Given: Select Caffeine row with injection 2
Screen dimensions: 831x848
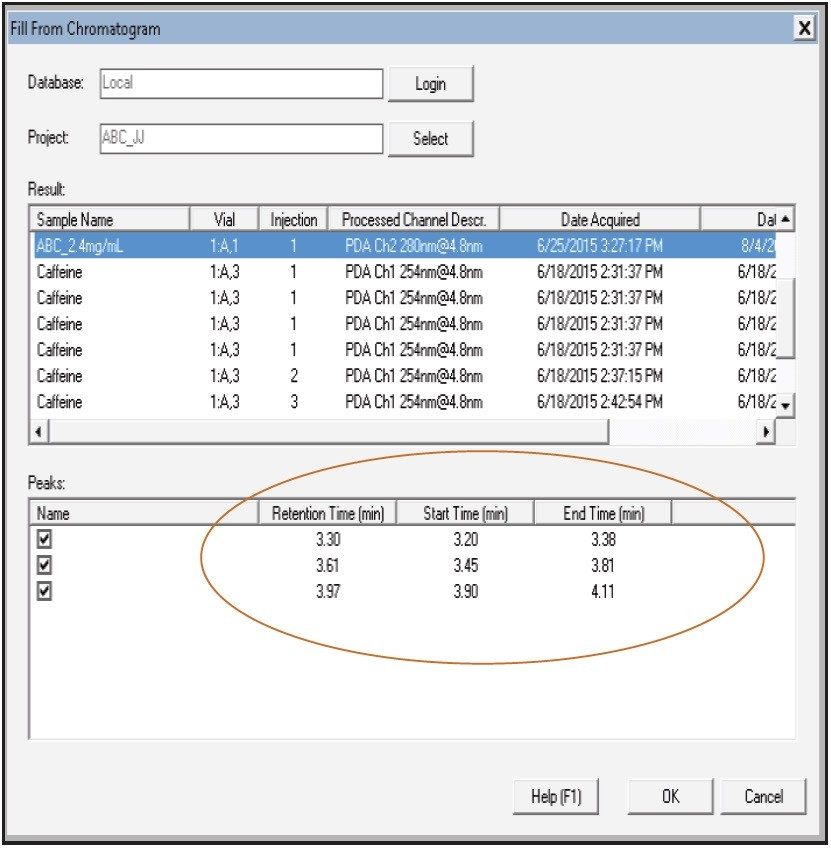Looking at the screenshot, I should (x=403, y=375).
